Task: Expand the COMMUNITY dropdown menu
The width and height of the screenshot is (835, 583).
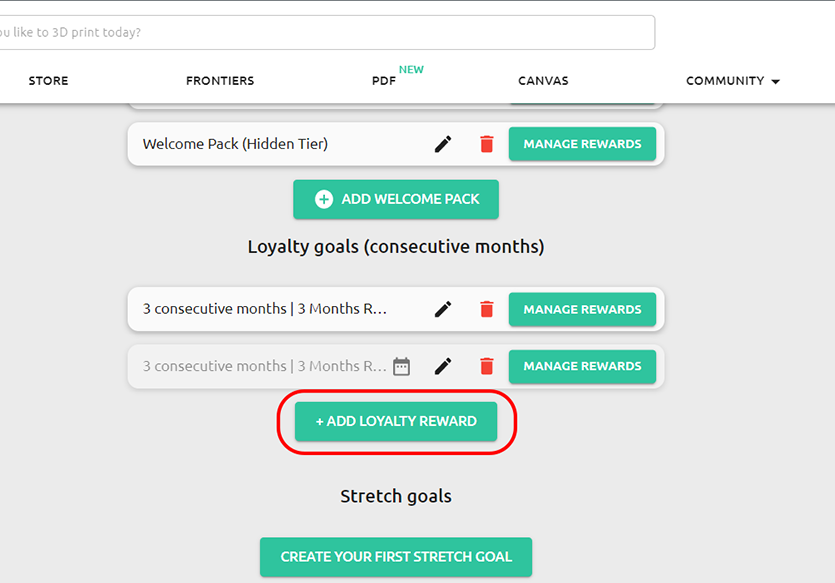Action: pos(732,80)
